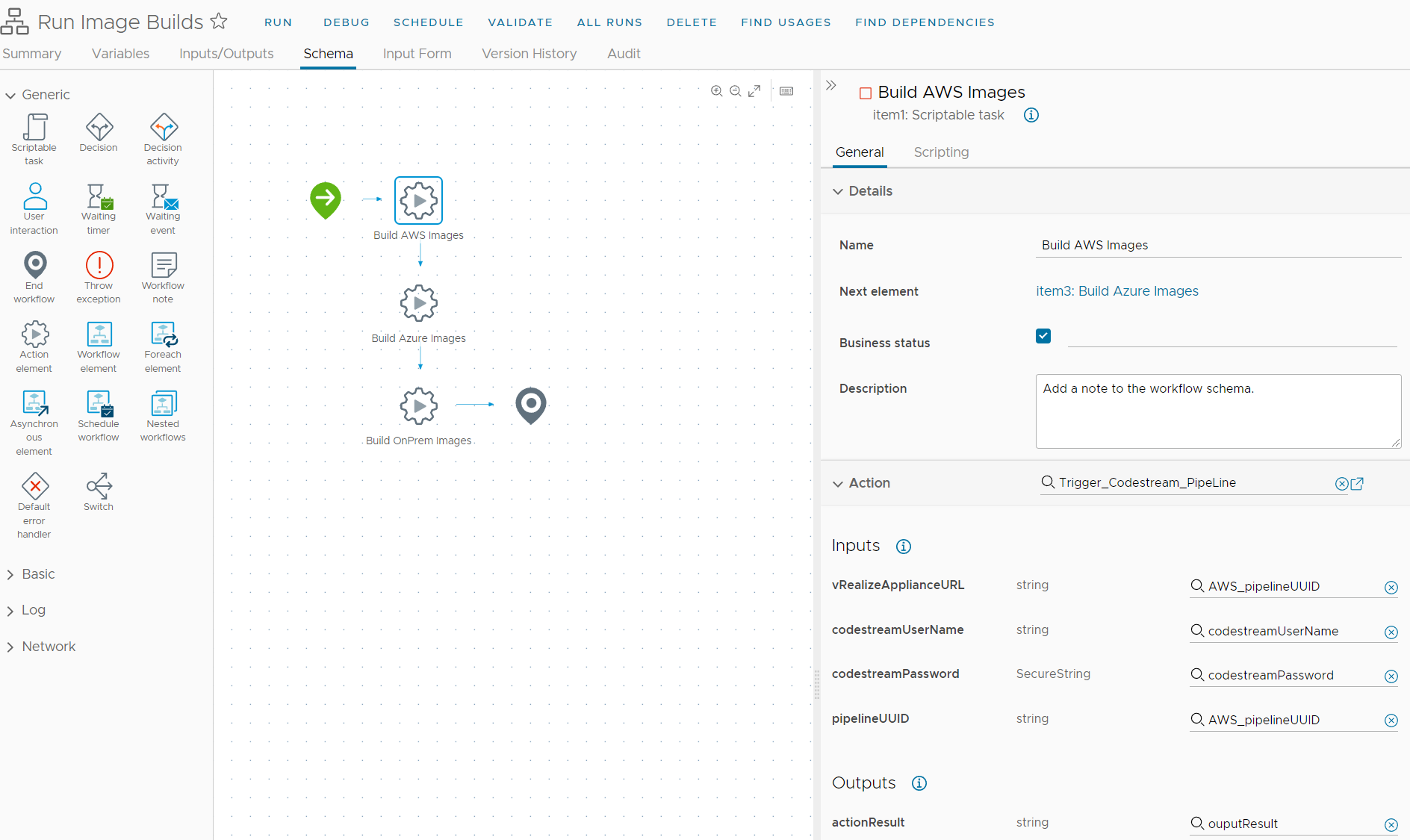
Task: Collapse the Details section
Action: 838,192
